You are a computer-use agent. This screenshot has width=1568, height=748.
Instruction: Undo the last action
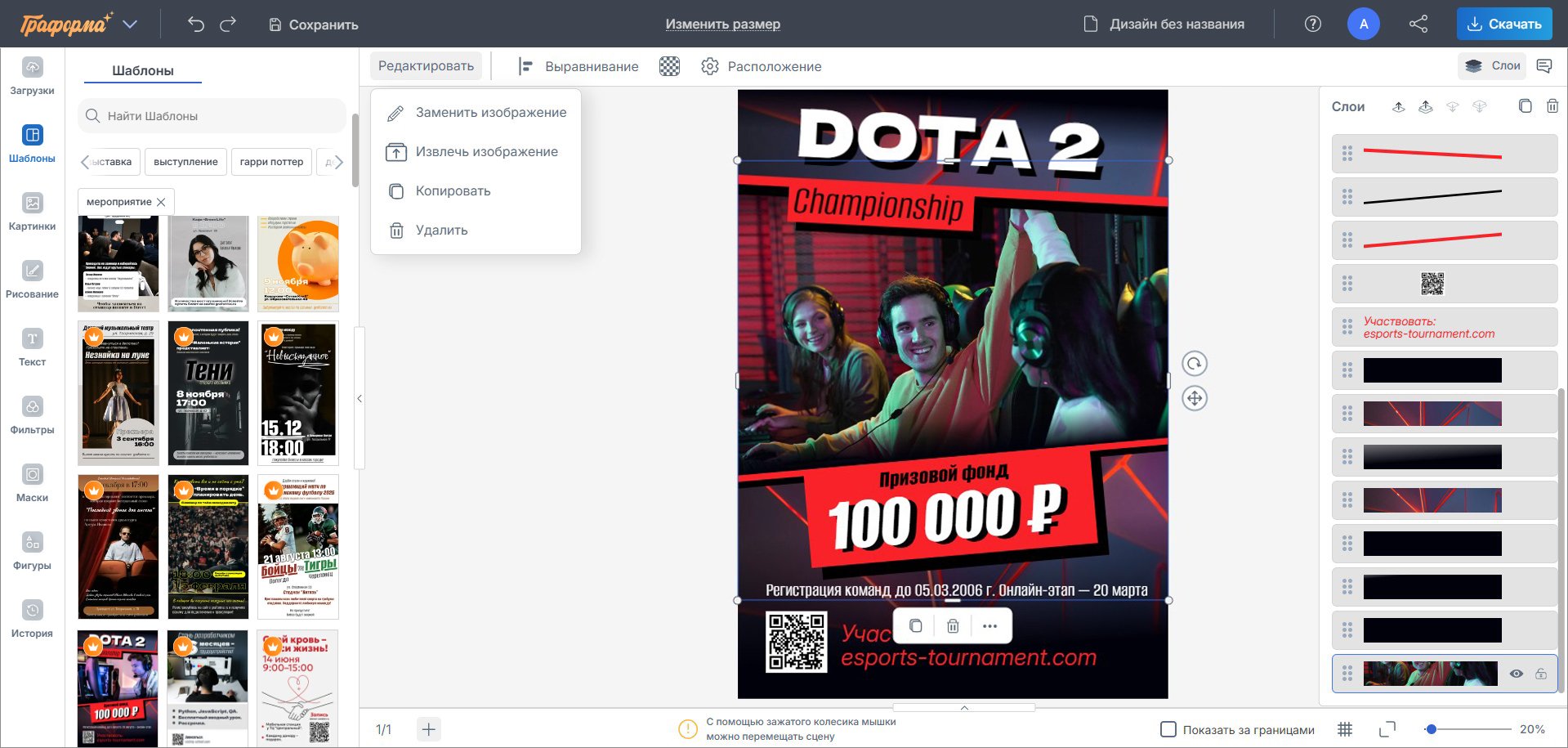coord(195,24)
